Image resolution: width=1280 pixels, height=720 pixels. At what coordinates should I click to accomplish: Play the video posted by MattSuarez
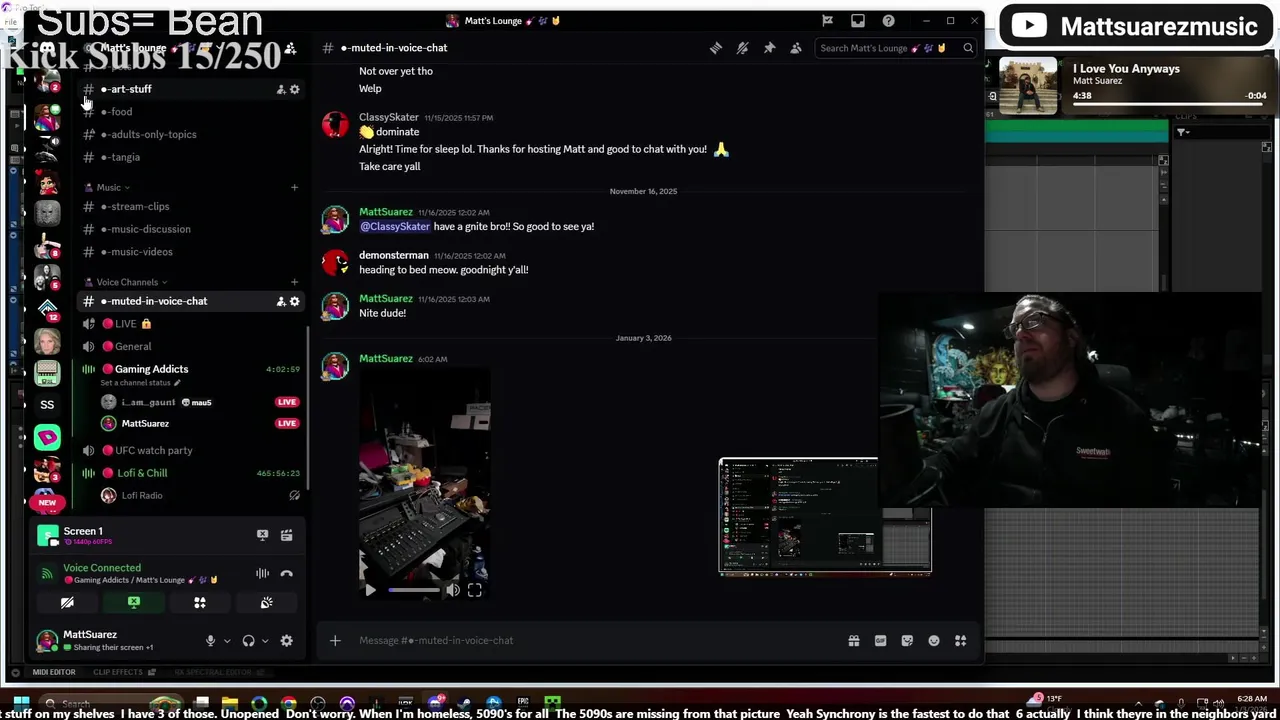[370, 590]
